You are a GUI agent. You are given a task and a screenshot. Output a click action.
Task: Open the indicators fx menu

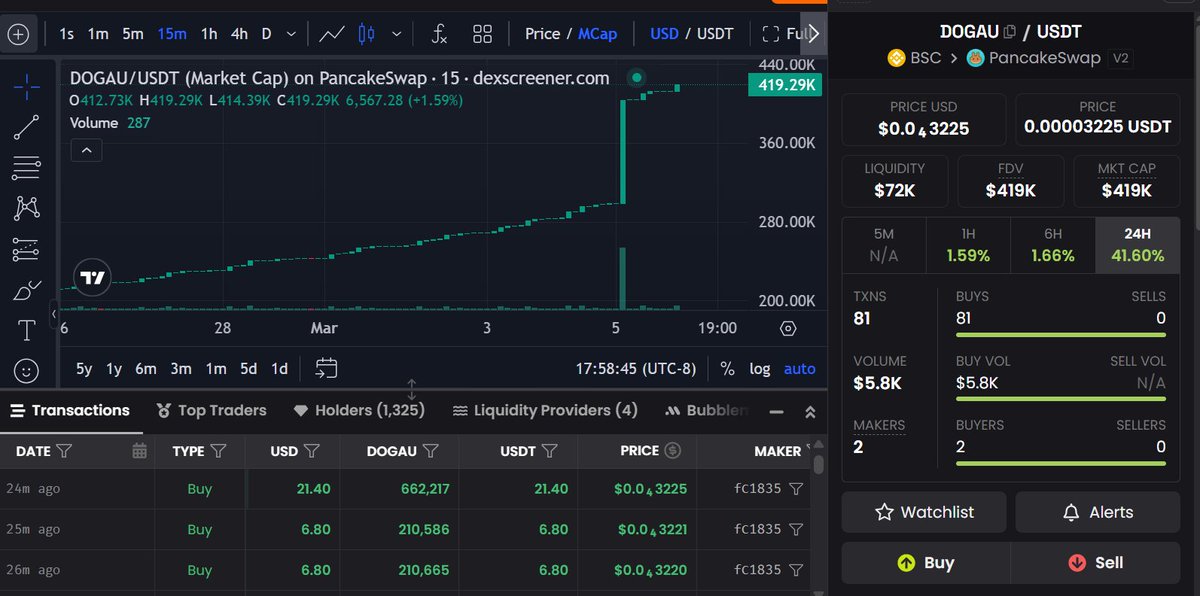(439, 34)
